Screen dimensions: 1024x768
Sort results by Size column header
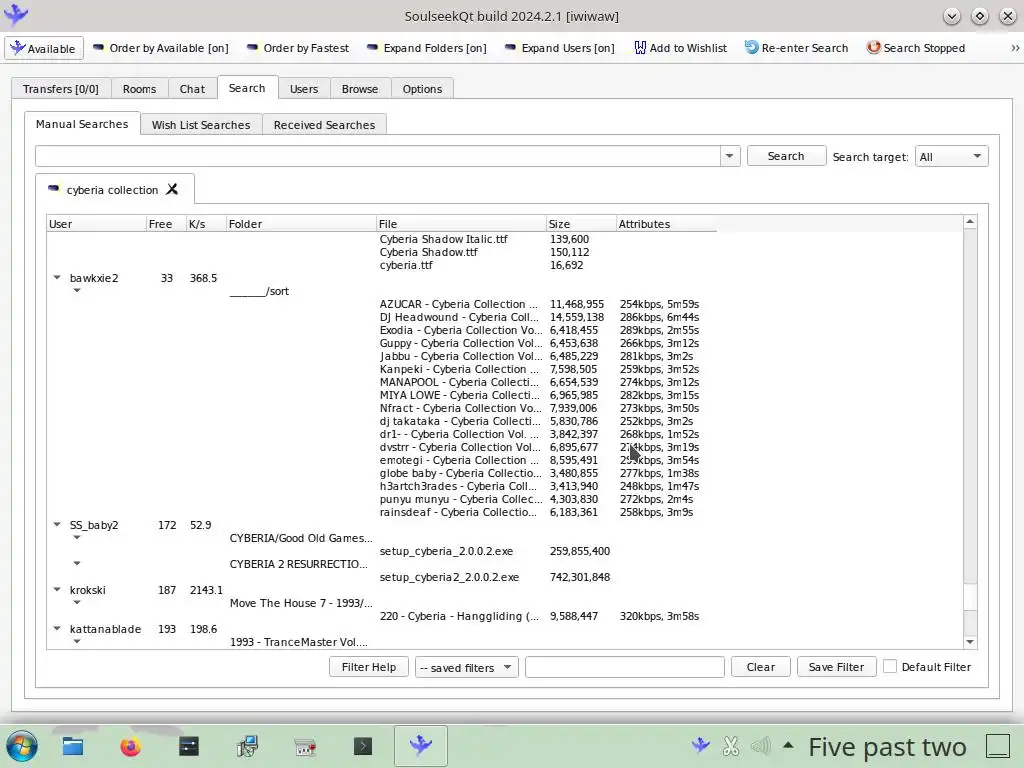coord(581,224)
